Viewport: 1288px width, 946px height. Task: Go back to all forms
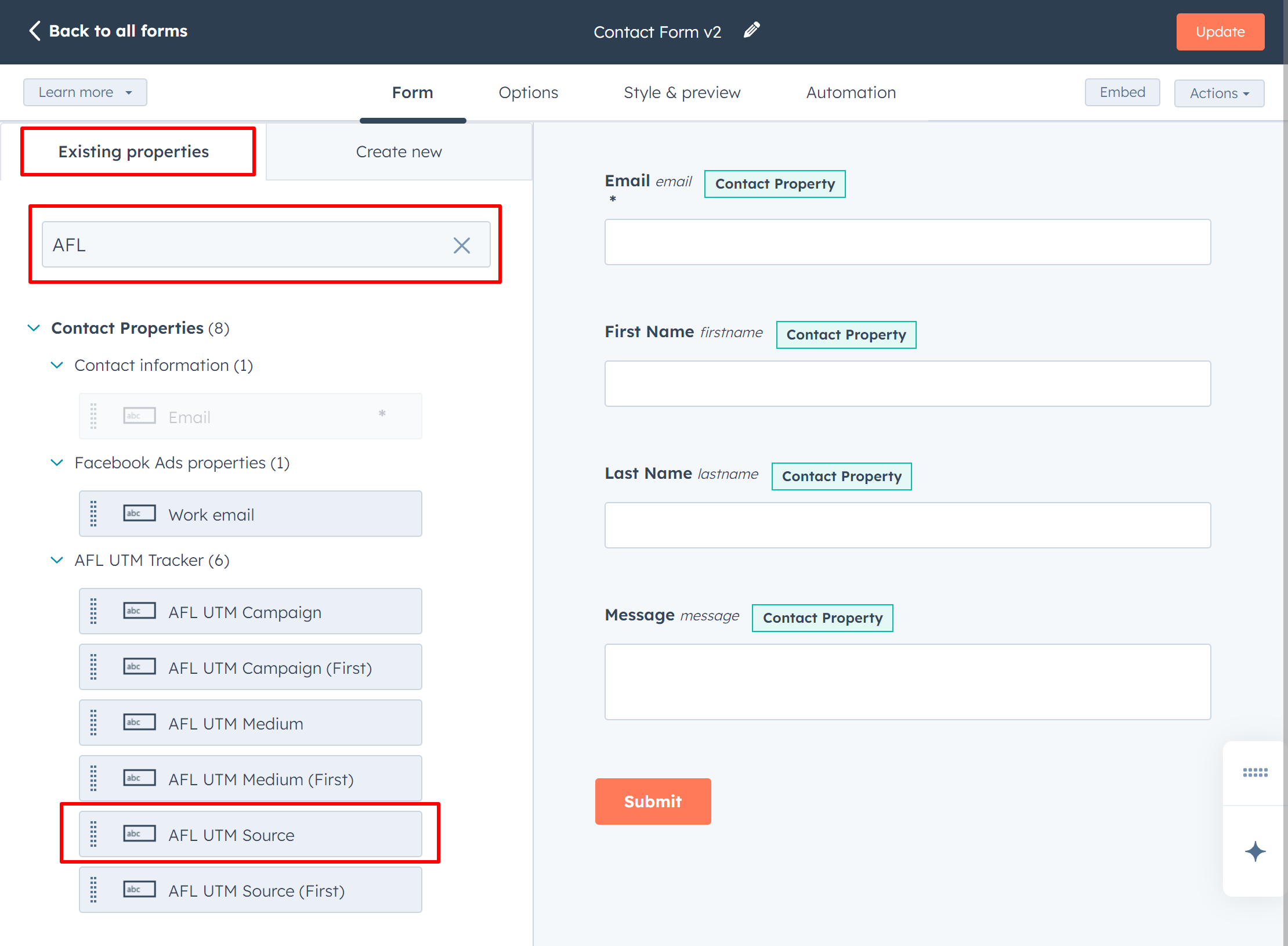tap(108, 31)
